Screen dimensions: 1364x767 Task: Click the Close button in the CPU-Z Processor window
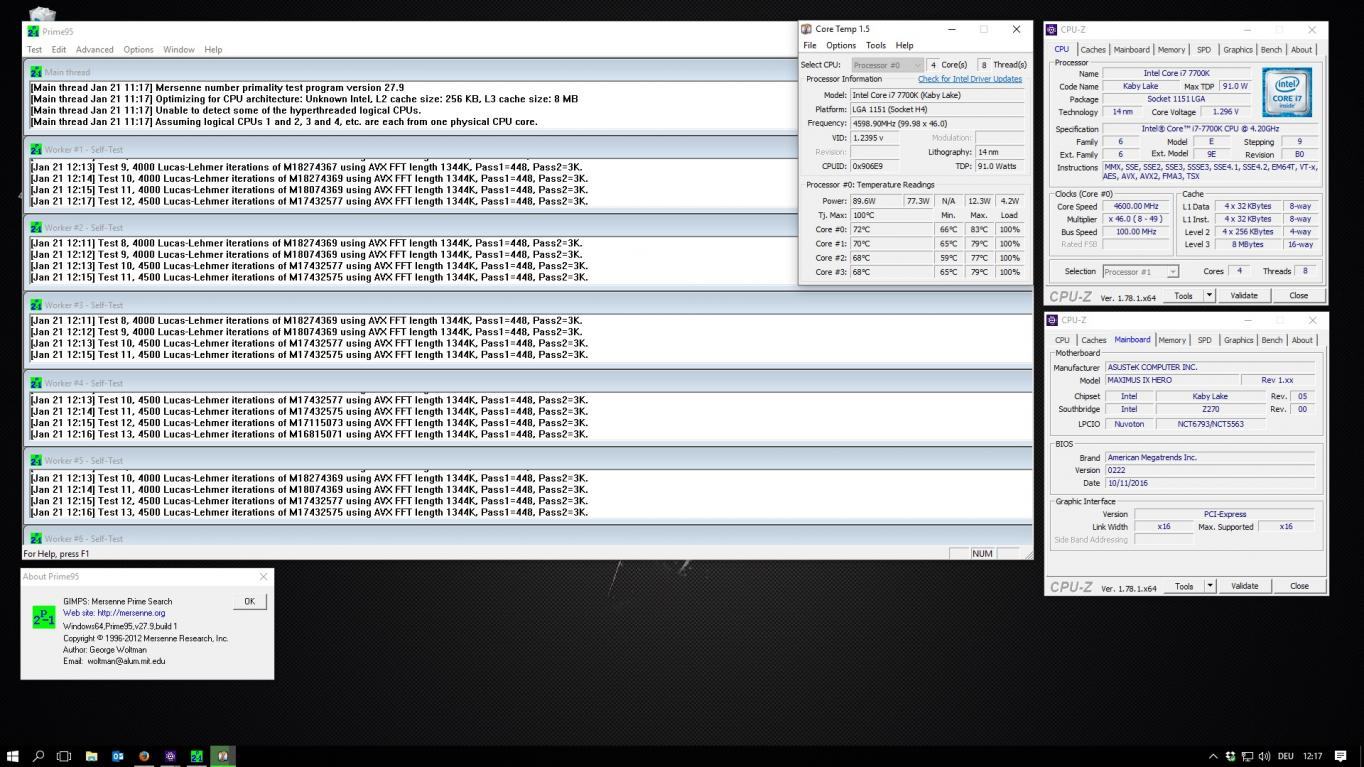pos(1298,295)
